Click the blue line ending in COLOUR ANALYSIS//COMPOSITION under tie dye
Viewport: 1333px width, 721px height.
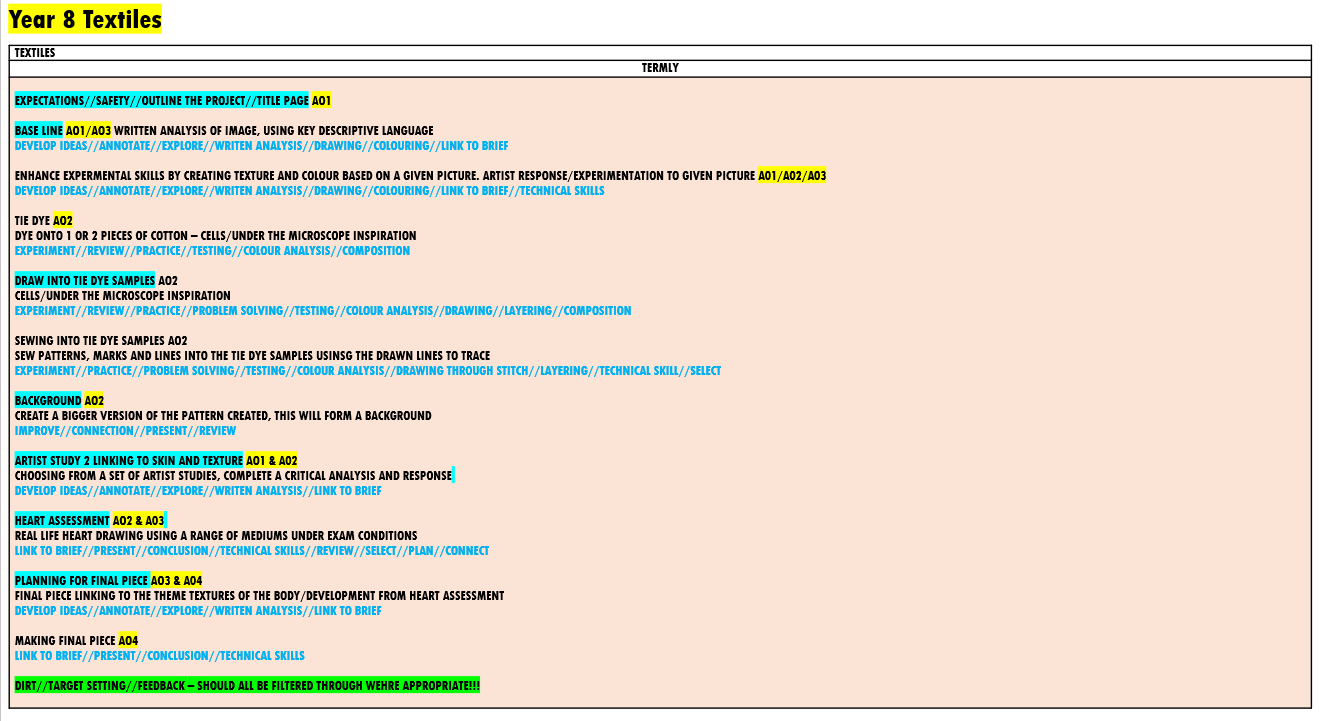tap(212, 251)
